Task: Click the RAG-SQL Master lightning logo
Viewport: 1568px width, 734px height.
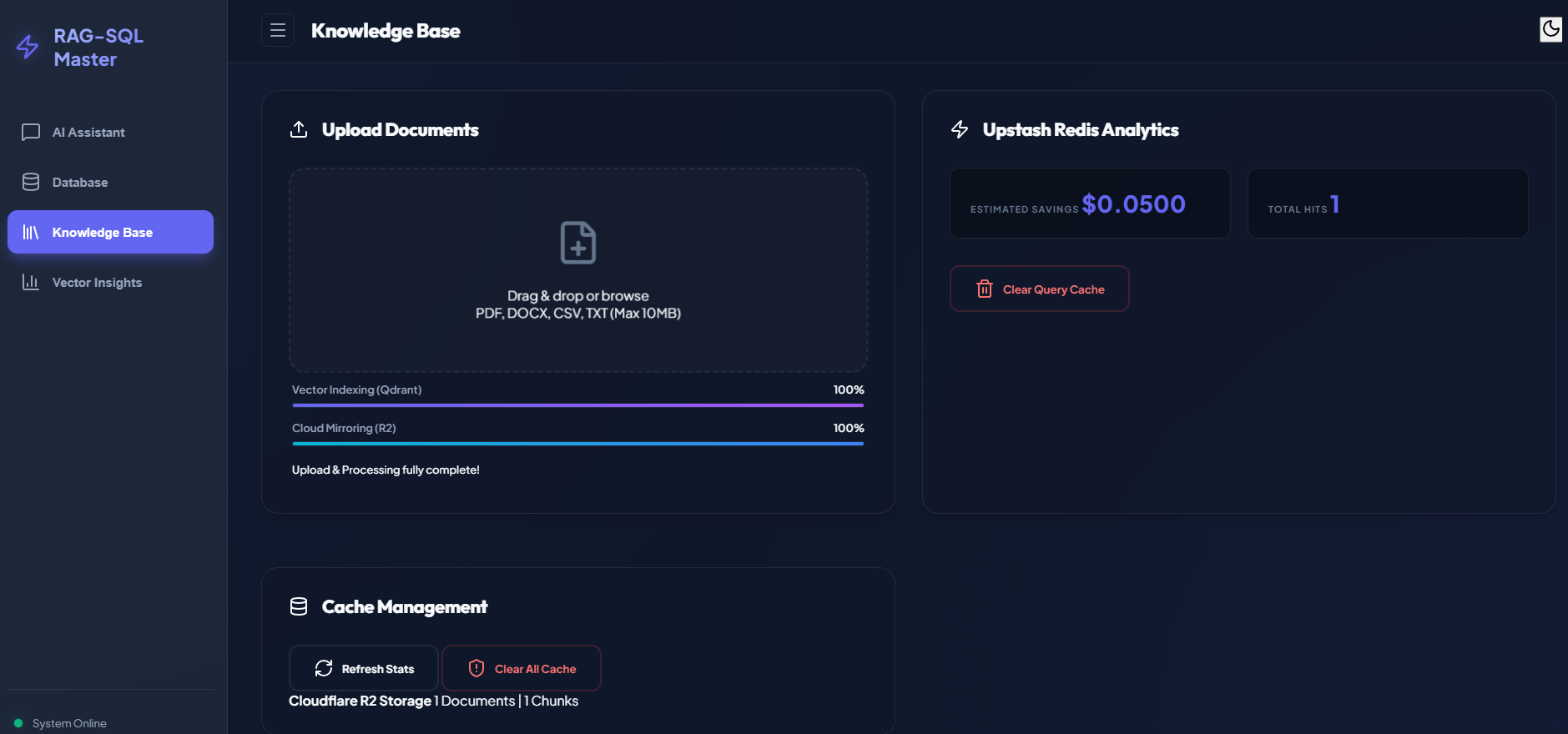Action: click(x=28, y=47)
